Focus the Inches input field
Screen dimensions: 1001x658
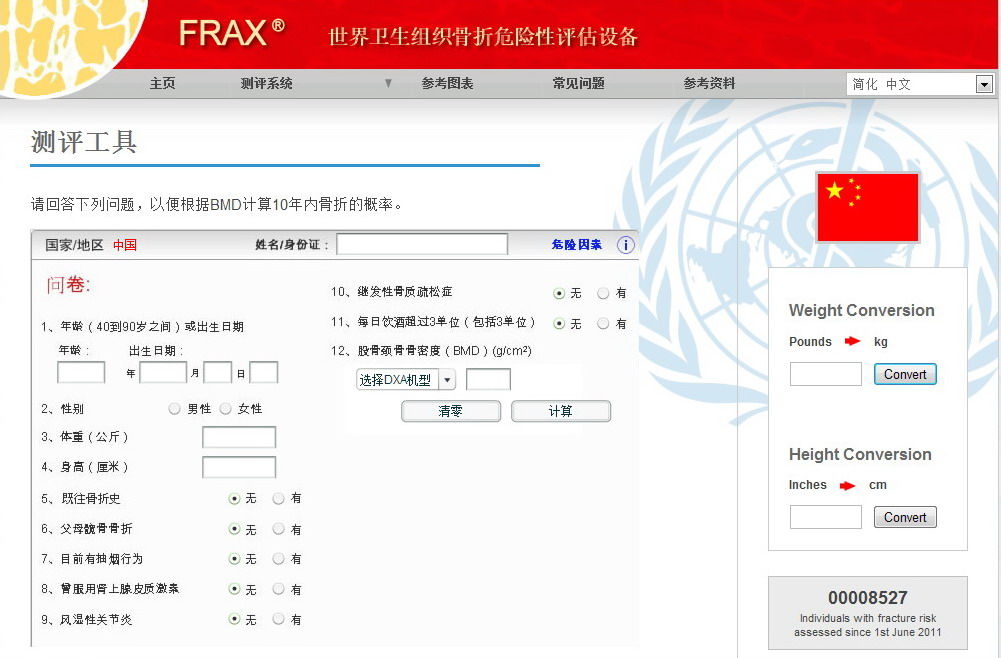pyautogui.click(x=825, y=517)
